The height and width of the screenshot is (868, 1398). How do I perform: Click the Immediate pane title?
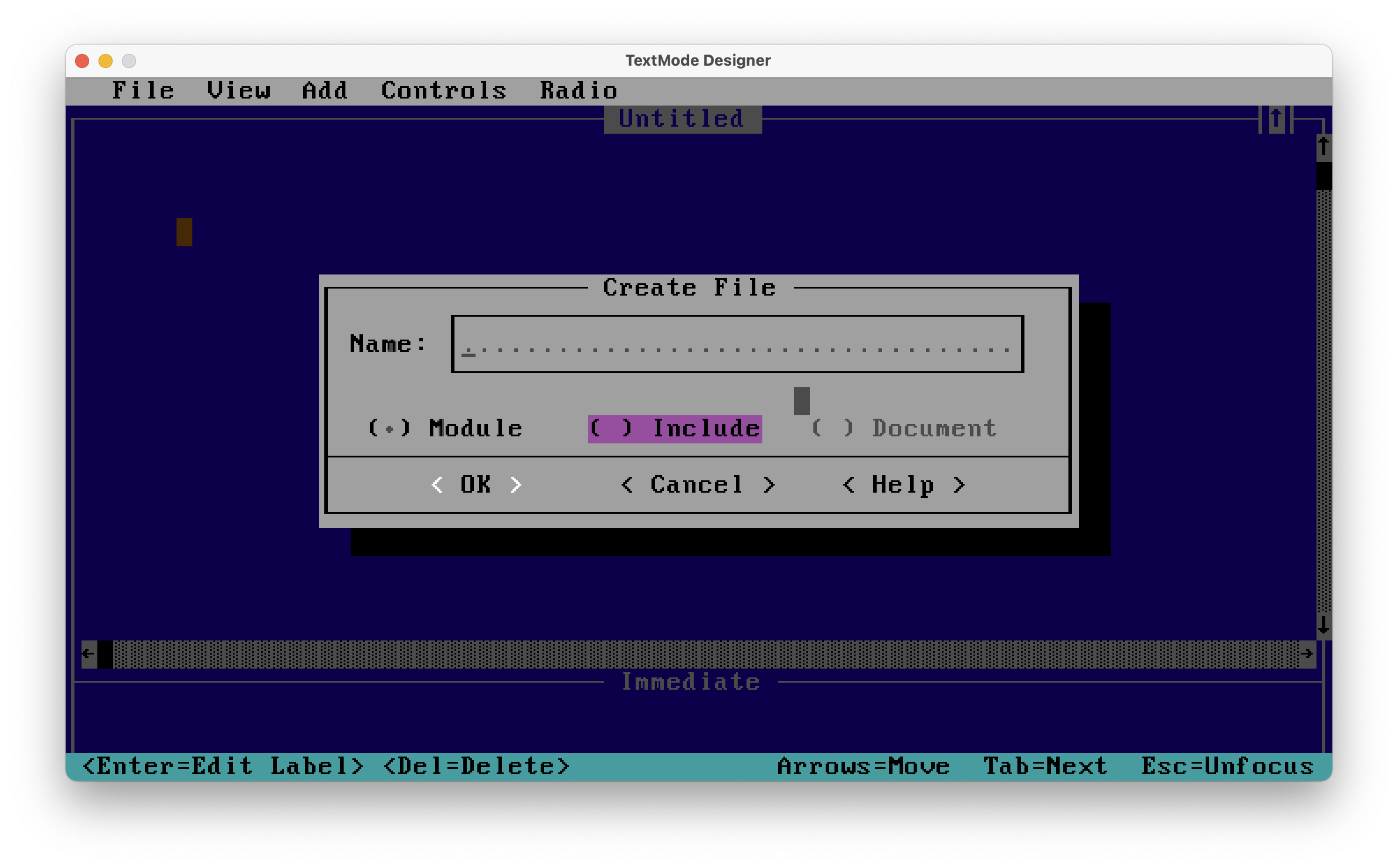click(x=691, y=682)
